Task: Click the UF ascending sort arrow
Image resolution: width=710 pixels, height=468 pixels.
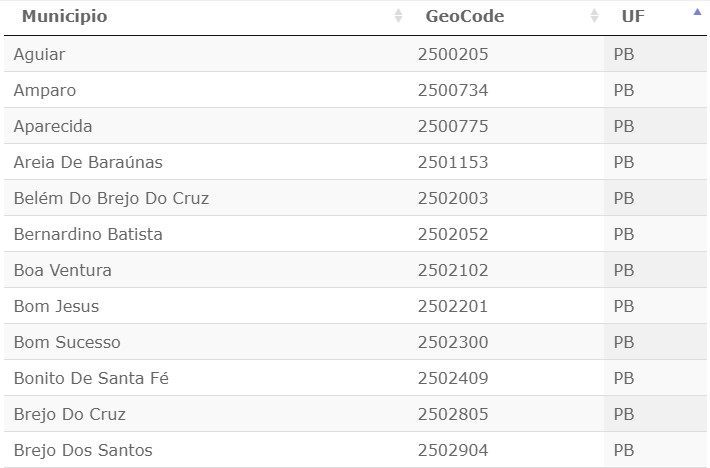Action: (697, 13)
